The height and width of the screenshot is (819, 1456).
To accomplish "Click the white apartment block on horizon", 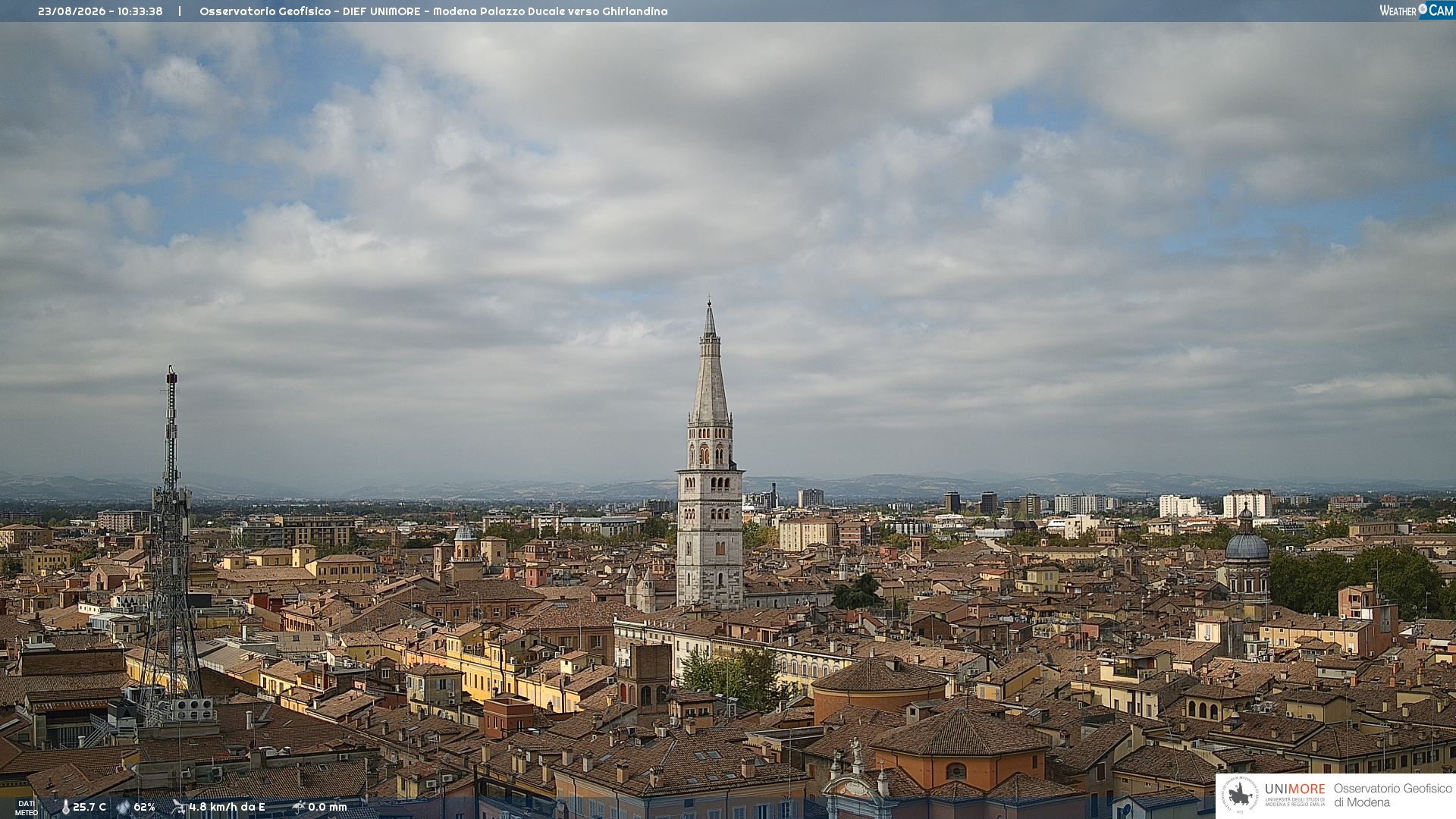I will (x=1247, y=504).
